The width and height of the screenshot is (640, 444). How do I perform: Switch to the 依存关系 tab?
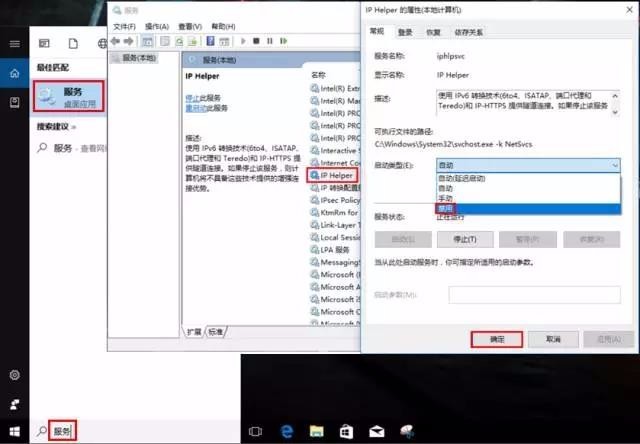pos(469,32)
